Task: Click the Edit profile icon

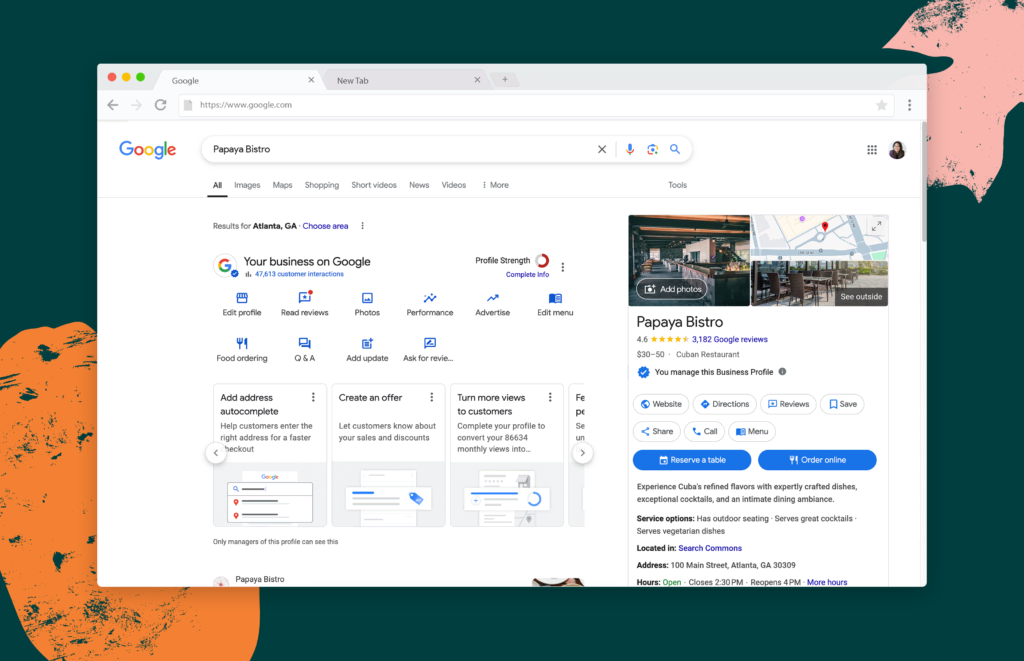Action: click(242, 298)
